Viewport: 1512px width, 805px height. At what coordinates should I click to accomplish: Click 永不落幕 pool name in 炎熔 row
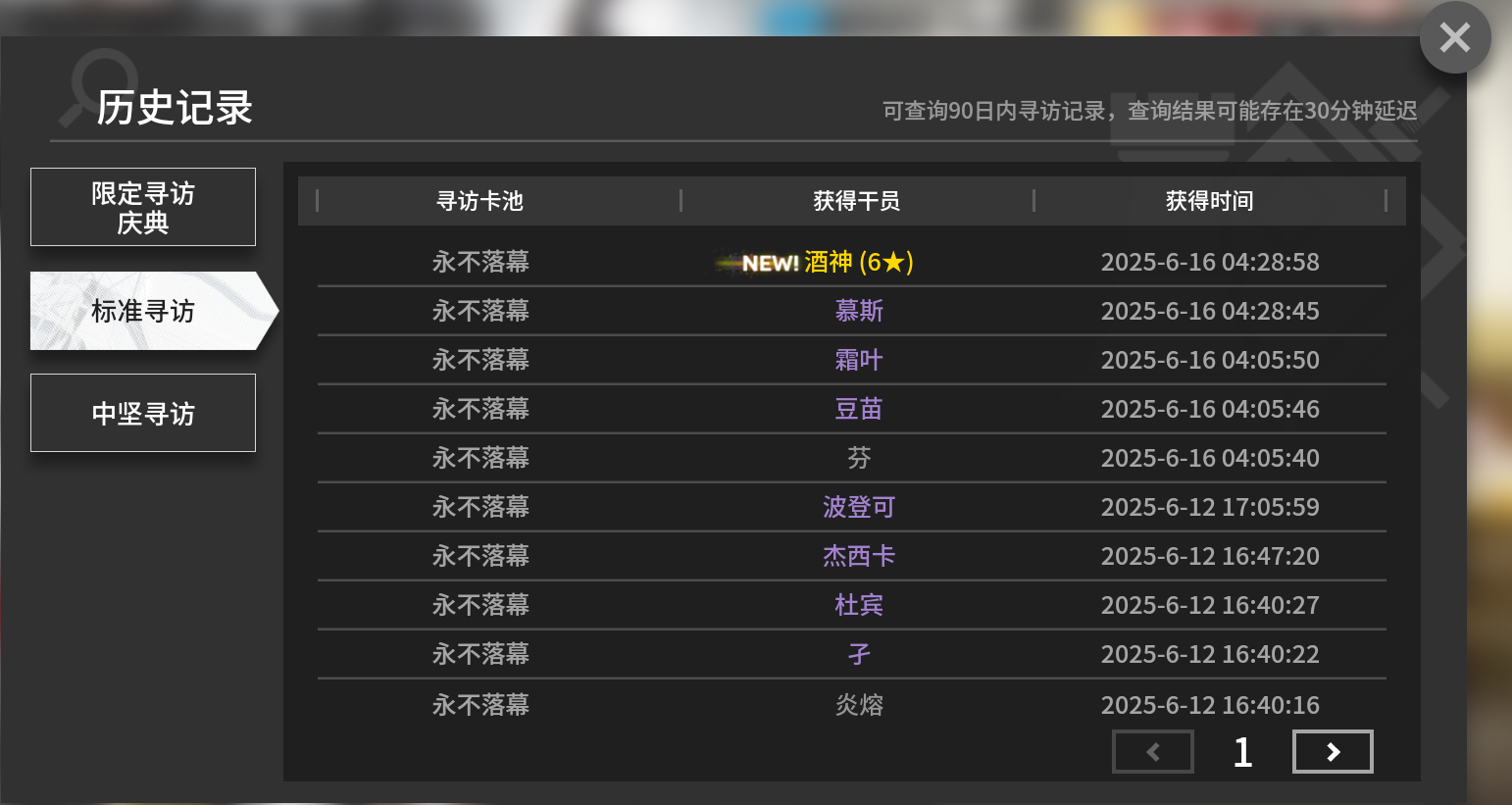tap(480, 705)
